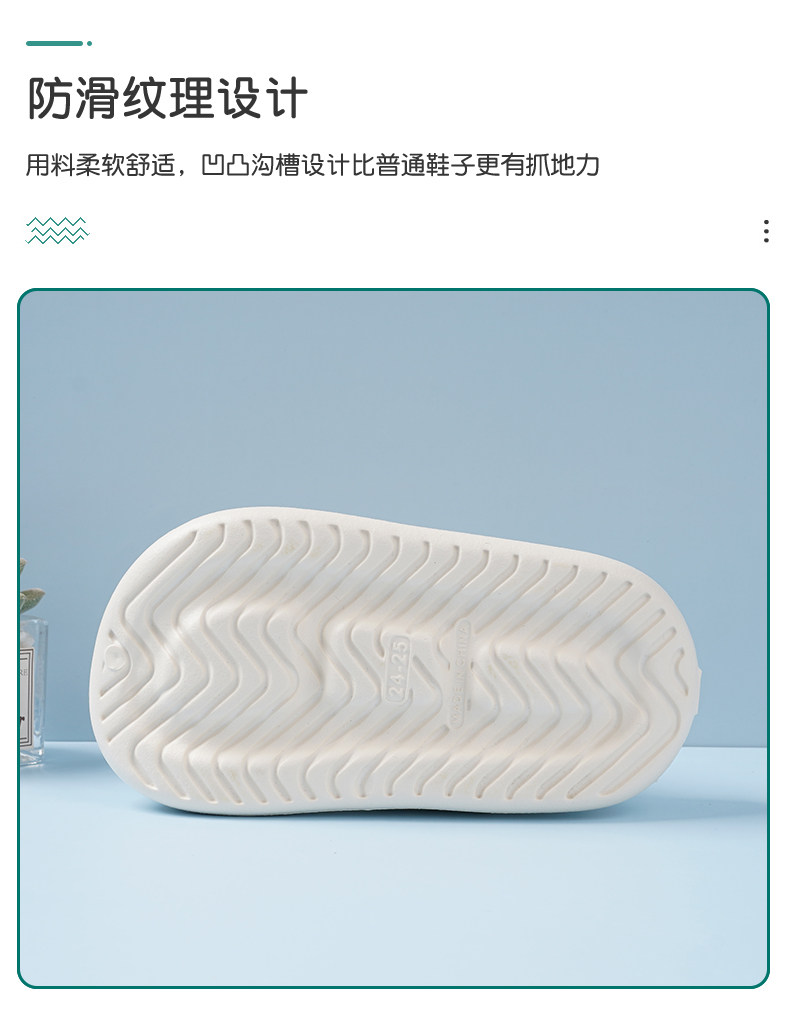Screen dimensions: 790x1034
Task: Click the small green dot beside dash
Action: [x=90, y=44]
